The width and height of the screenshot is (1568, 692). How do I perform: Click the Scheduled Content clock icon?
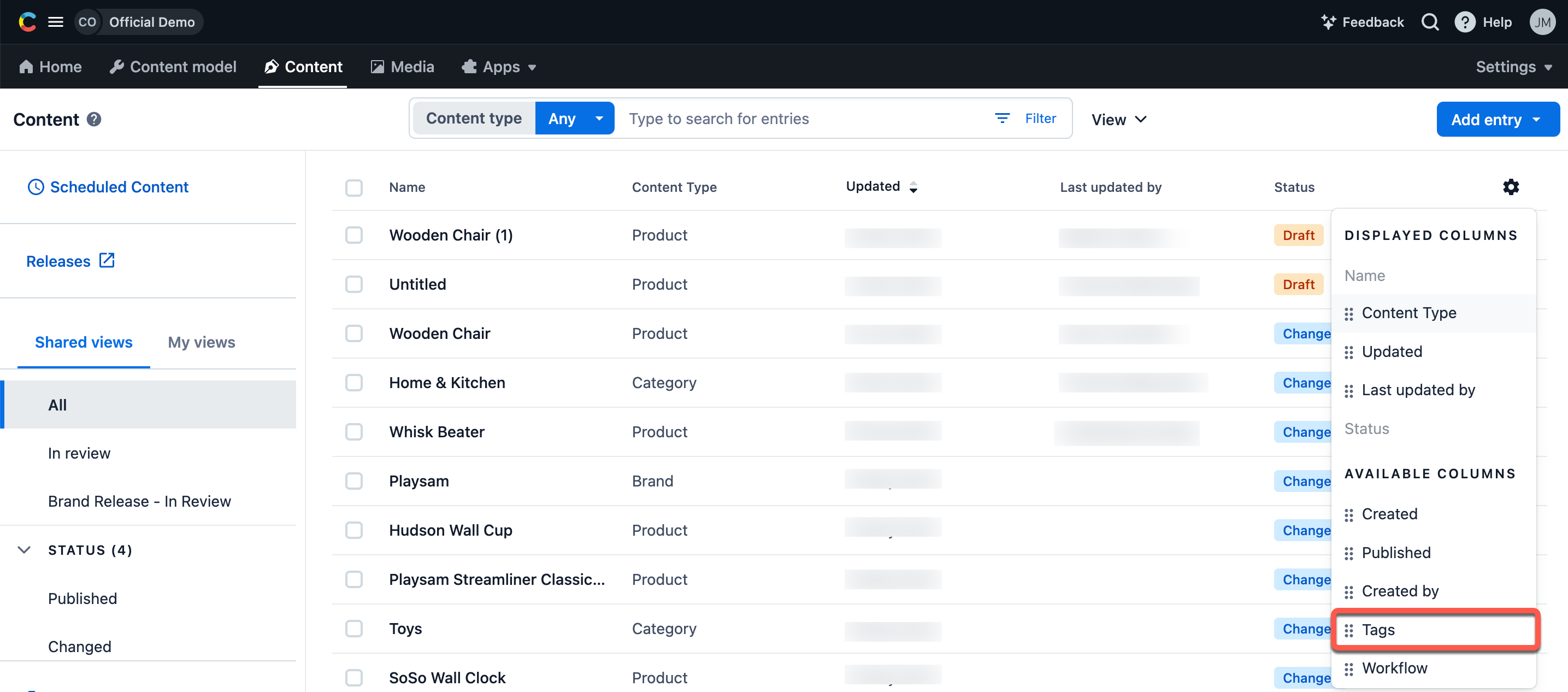[x=36, y=187]
